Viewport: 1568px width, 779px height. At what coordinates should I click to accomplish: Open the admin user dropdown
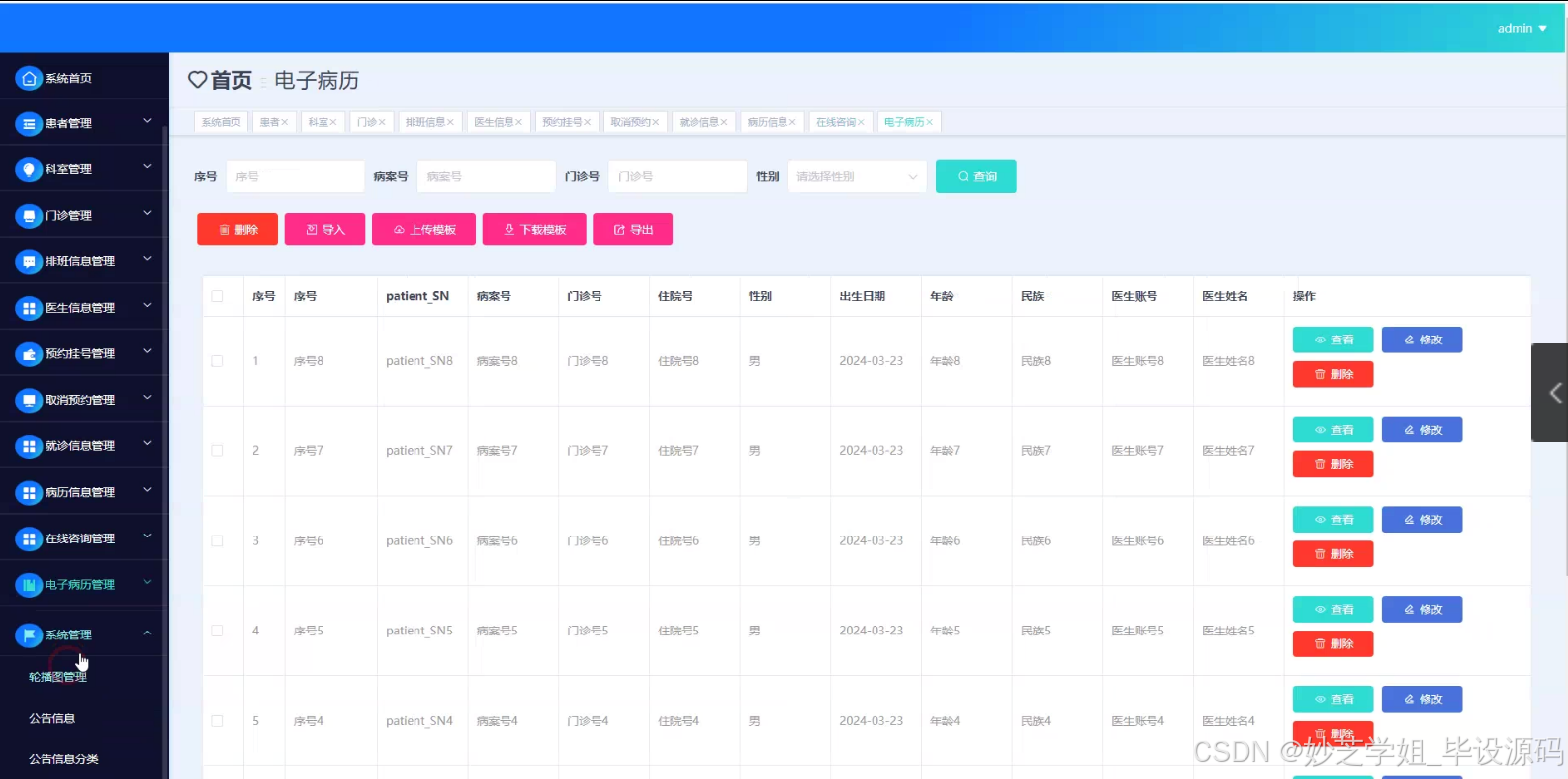pyautogui.click(x=1522, y=28)
